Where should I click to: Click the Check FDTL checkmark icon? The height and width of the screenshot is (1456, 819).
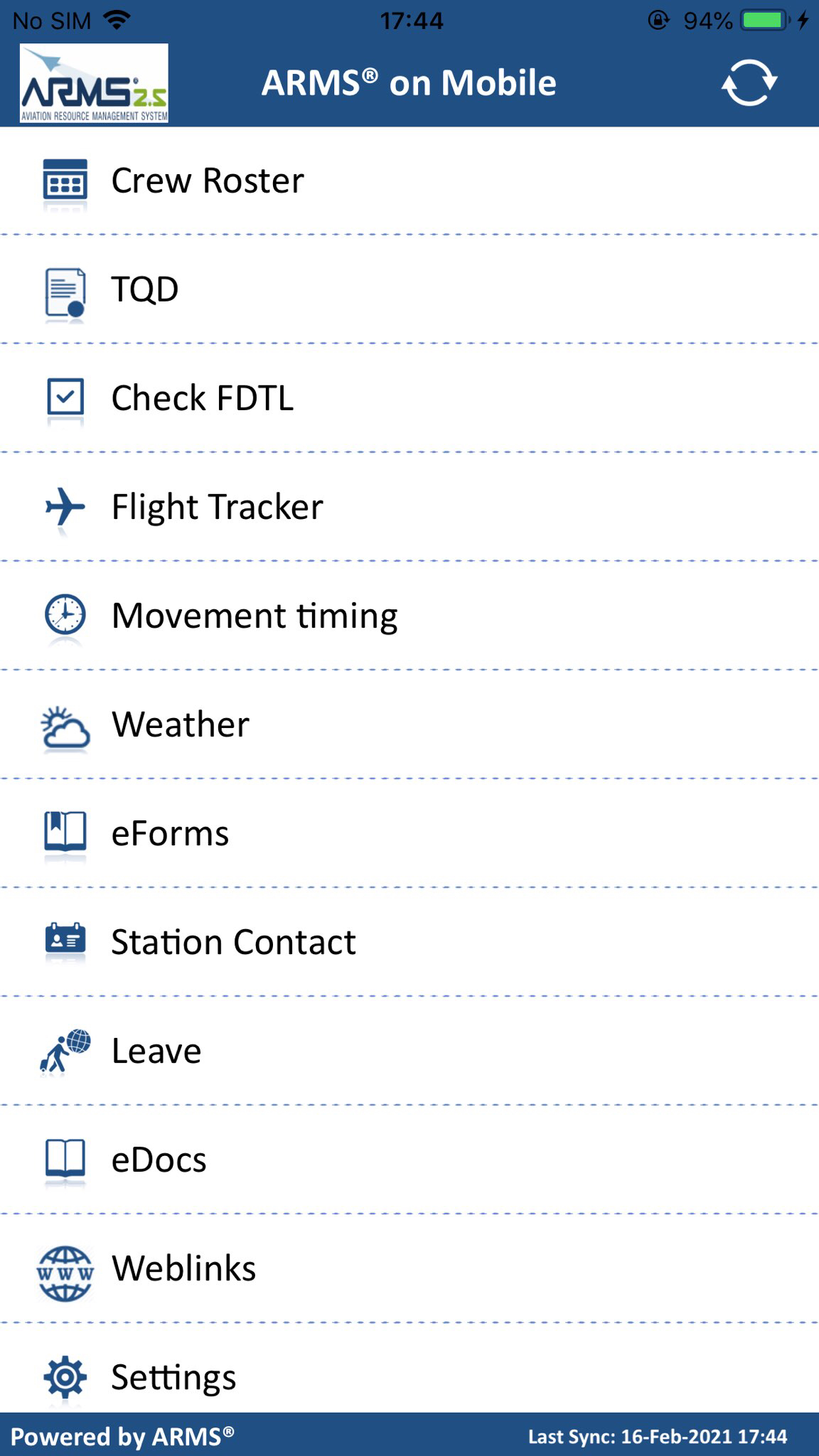[65, 397]
